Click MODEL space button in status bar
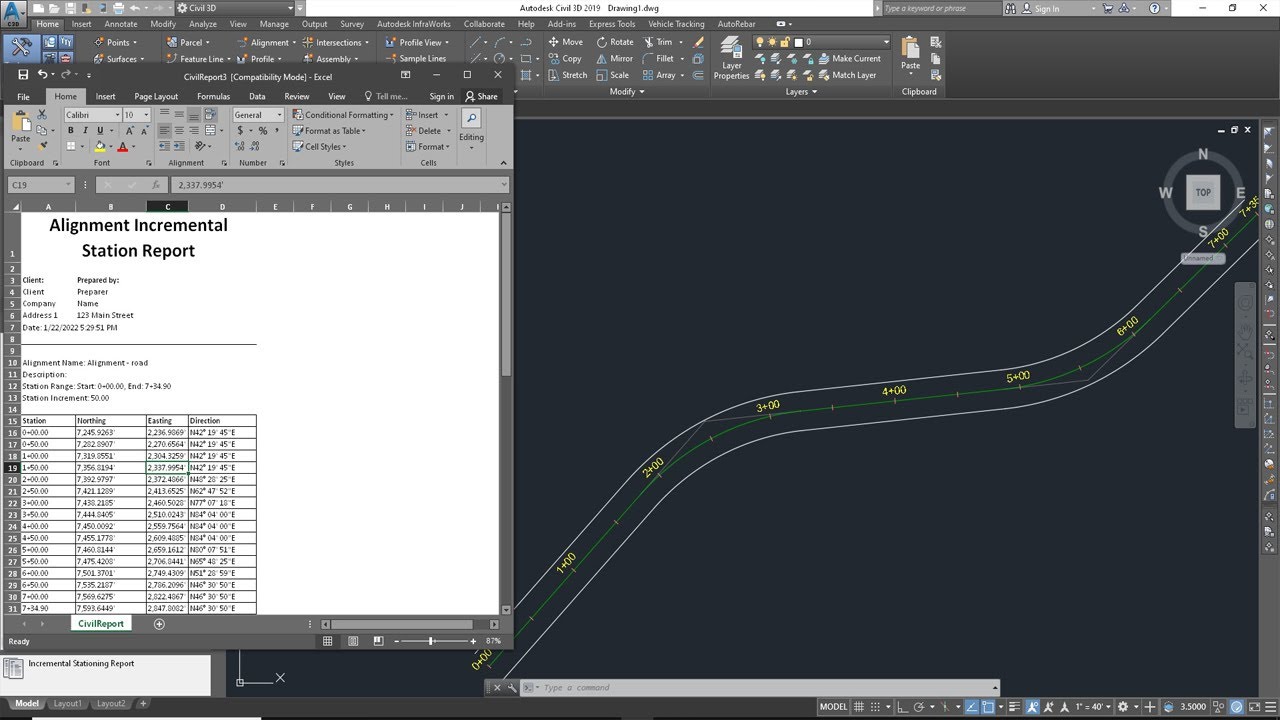Screen dimensions: 1280x720 (833, 706)
